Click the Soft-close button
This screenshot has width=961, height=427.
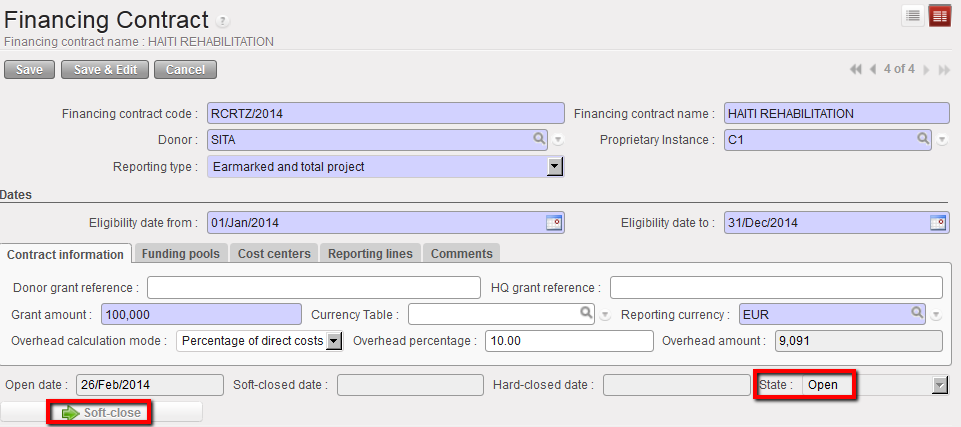(x=102, y=412)
